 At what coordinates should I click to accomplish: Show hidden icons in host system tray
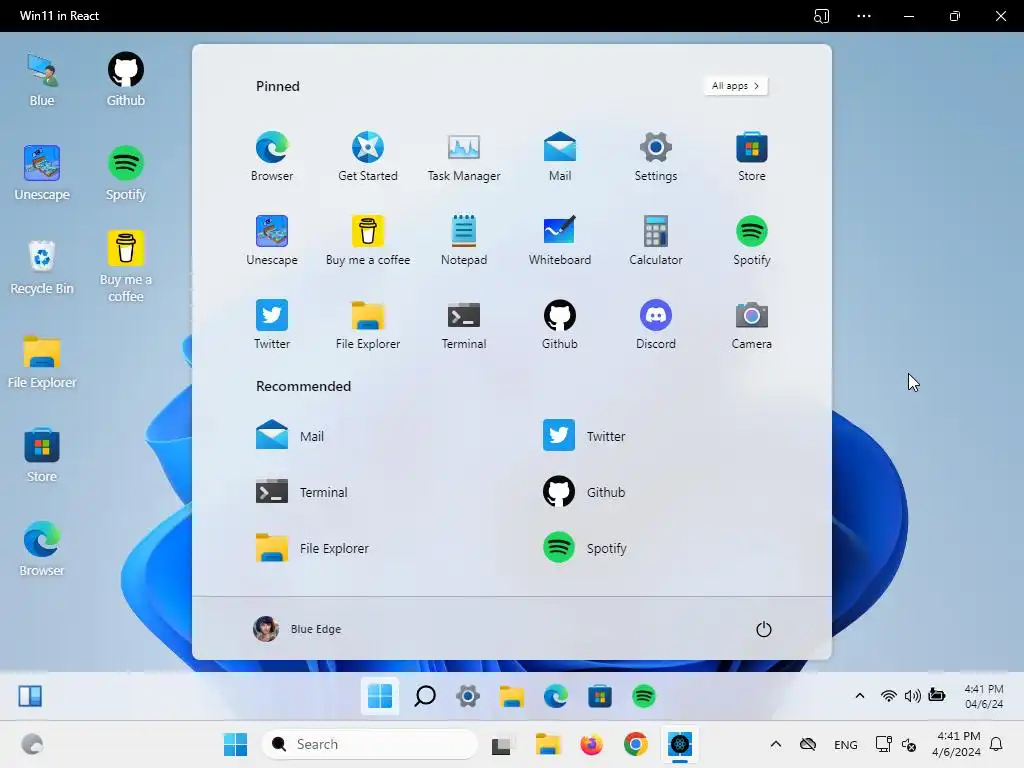click(776, 744)
